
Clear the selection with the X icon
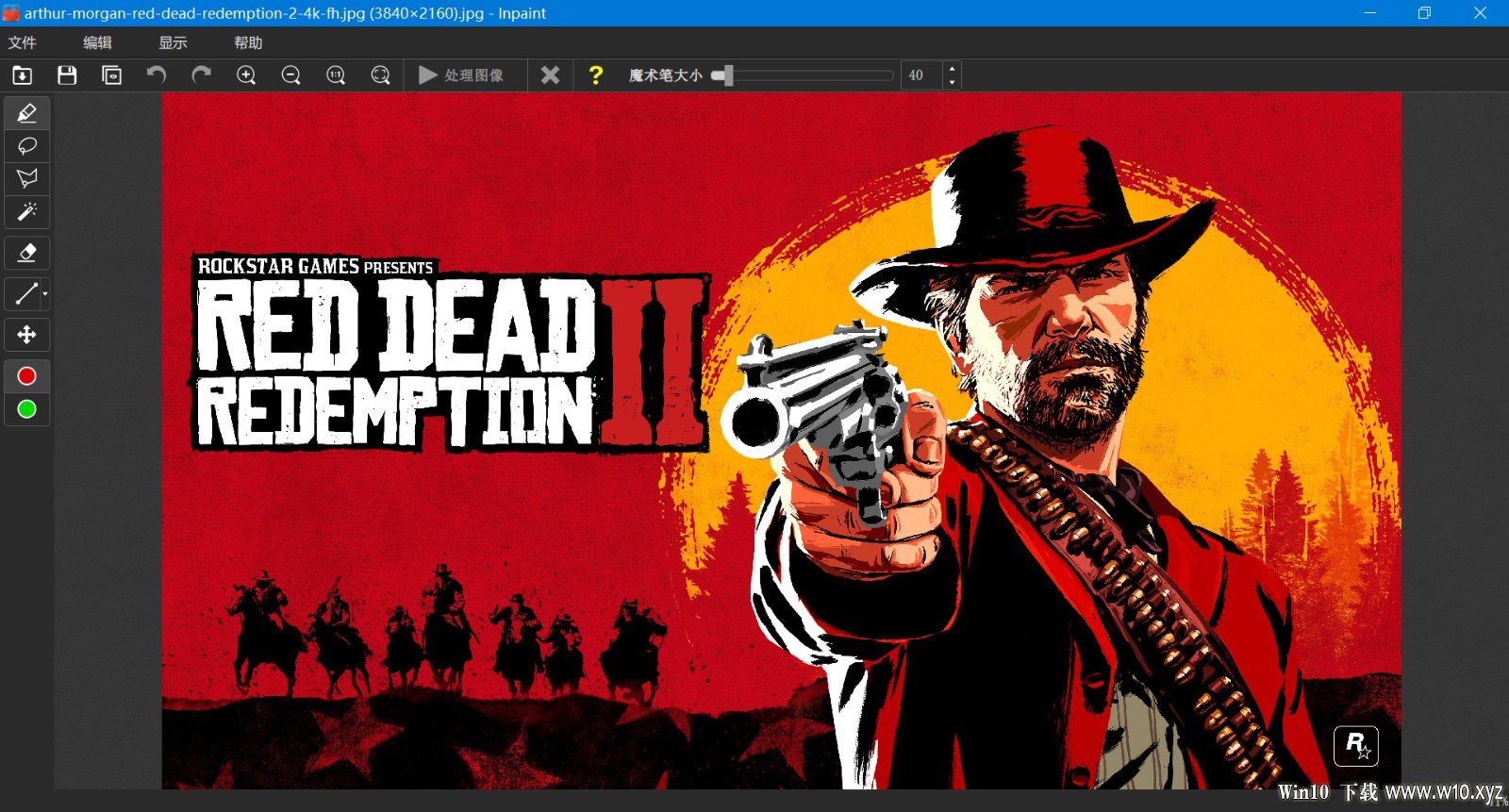click(x=550, y=75)
